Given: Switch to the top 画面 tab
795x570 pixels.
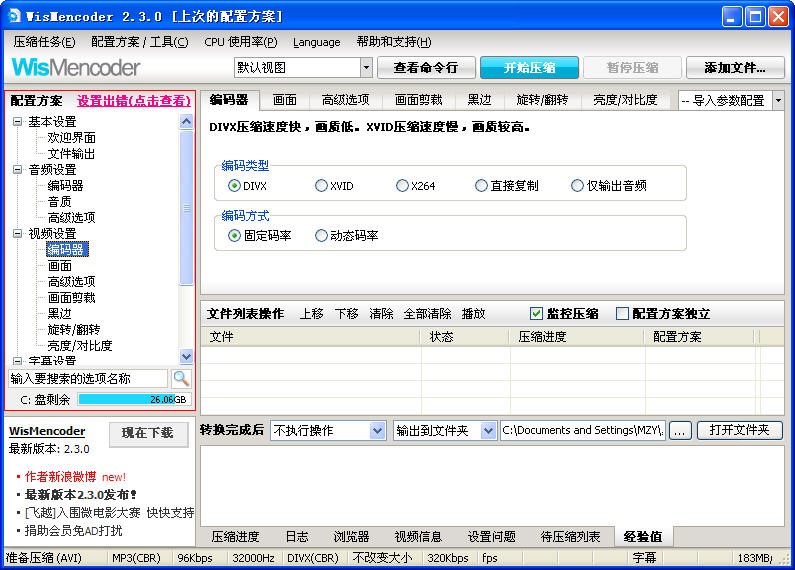Looking at the screenshot, I should coord(284,100).
